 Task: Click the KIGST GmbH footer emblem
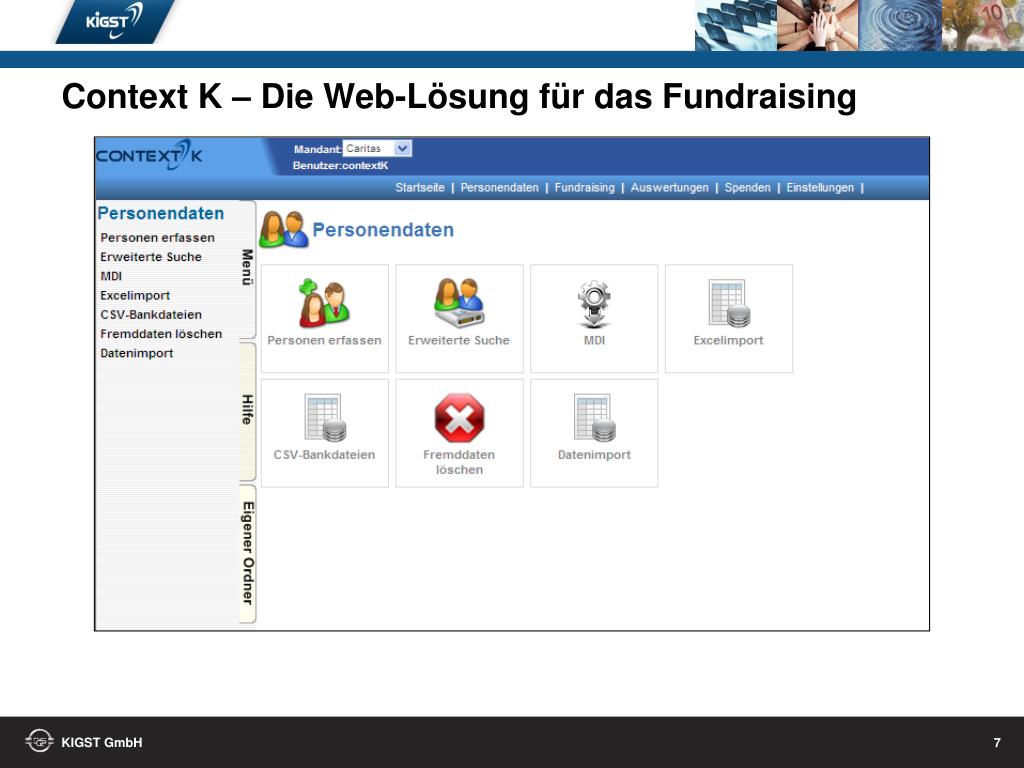[x=39, y=742]
